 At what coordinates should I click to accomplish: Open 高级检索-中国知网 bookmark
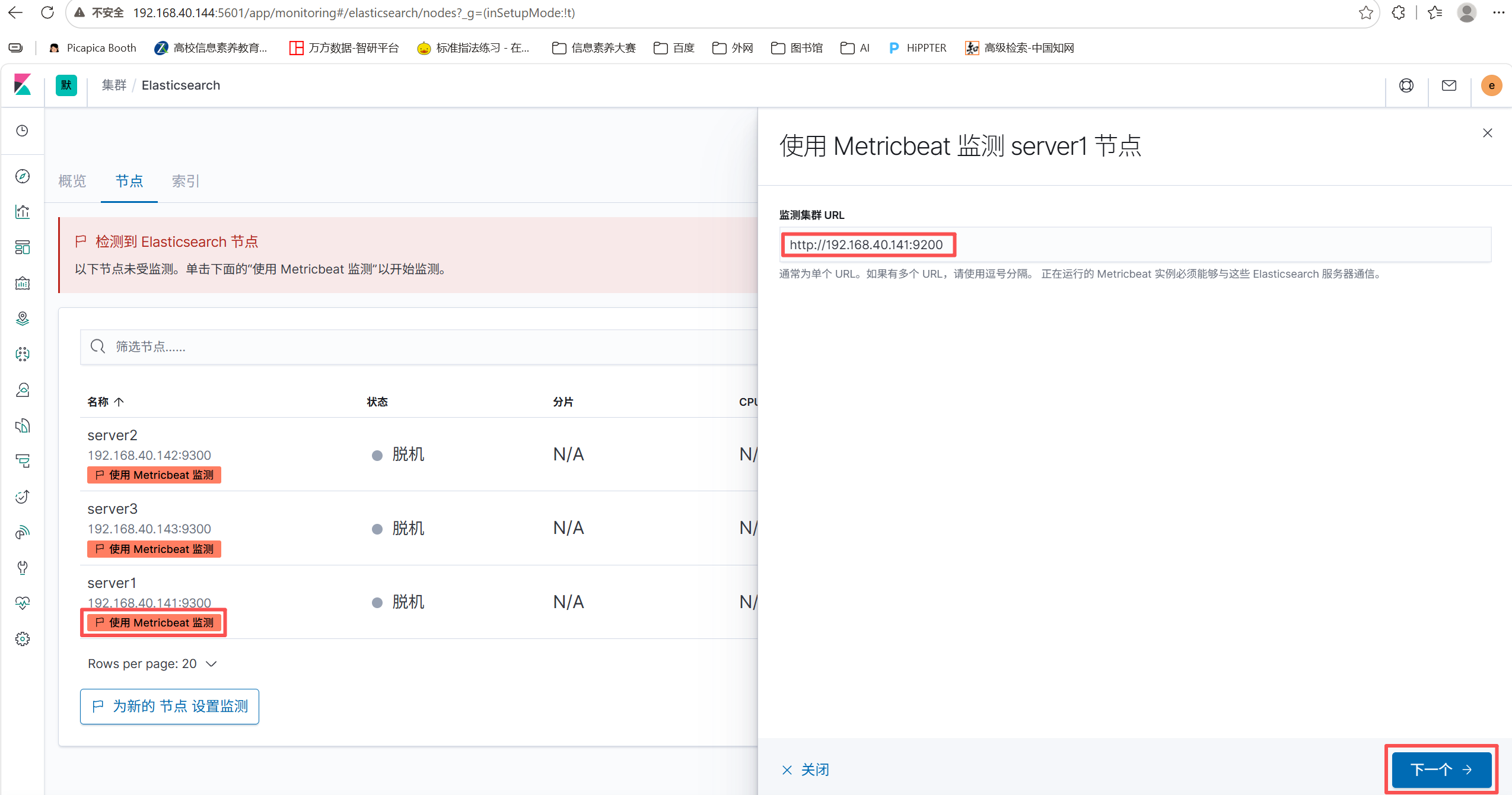(1020, 47)
